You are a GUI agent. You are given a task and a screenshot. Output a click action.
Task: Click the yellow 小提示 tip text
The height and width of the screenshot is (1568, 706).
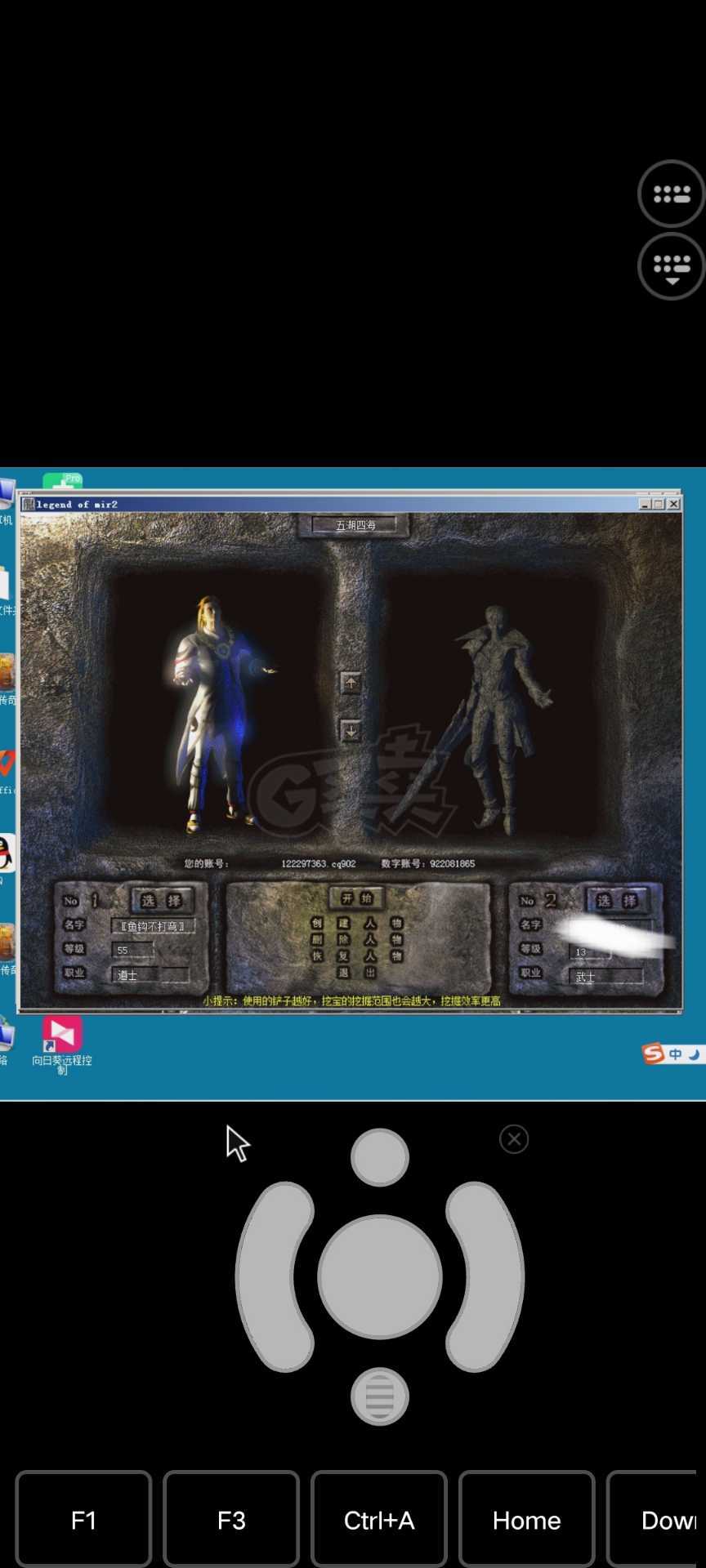(x=352, y=1000)
